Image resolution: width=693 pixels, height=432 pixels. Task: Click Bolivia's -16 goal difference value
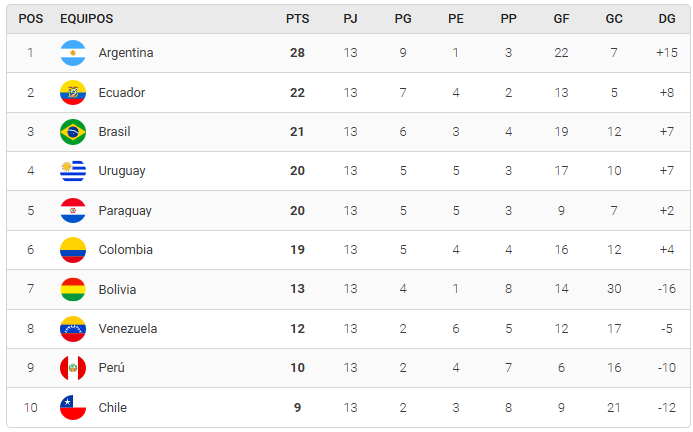point(667,290)
